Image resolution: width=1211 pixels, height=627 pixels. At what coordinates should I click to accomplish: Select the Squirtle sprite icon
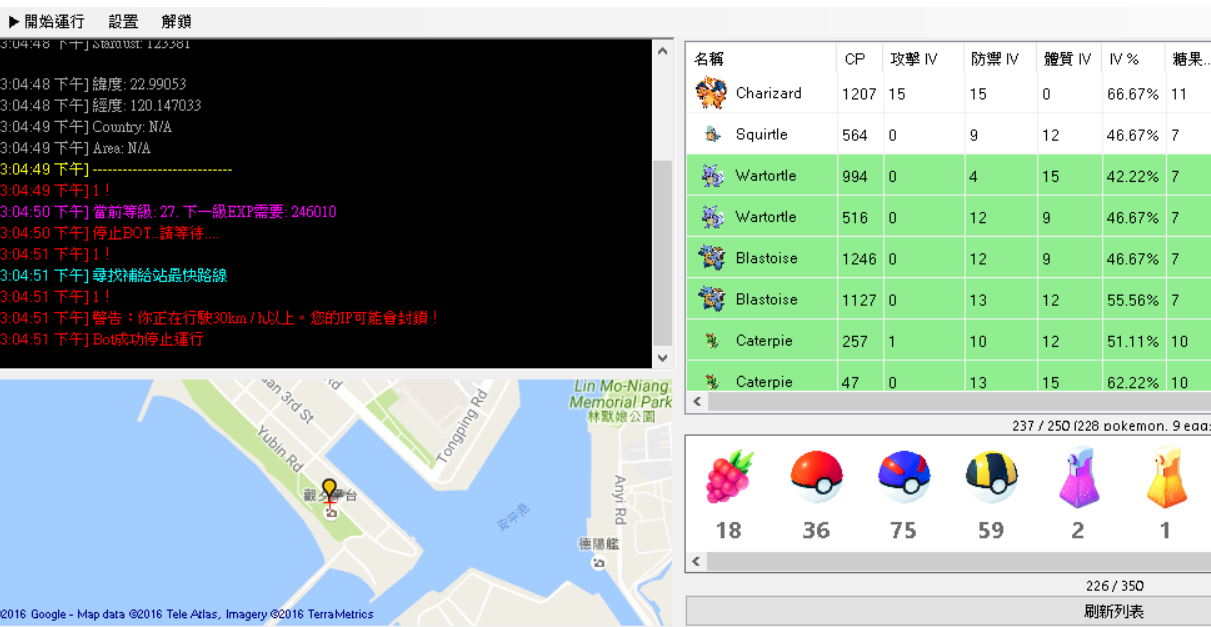click(x=712, y=134)
